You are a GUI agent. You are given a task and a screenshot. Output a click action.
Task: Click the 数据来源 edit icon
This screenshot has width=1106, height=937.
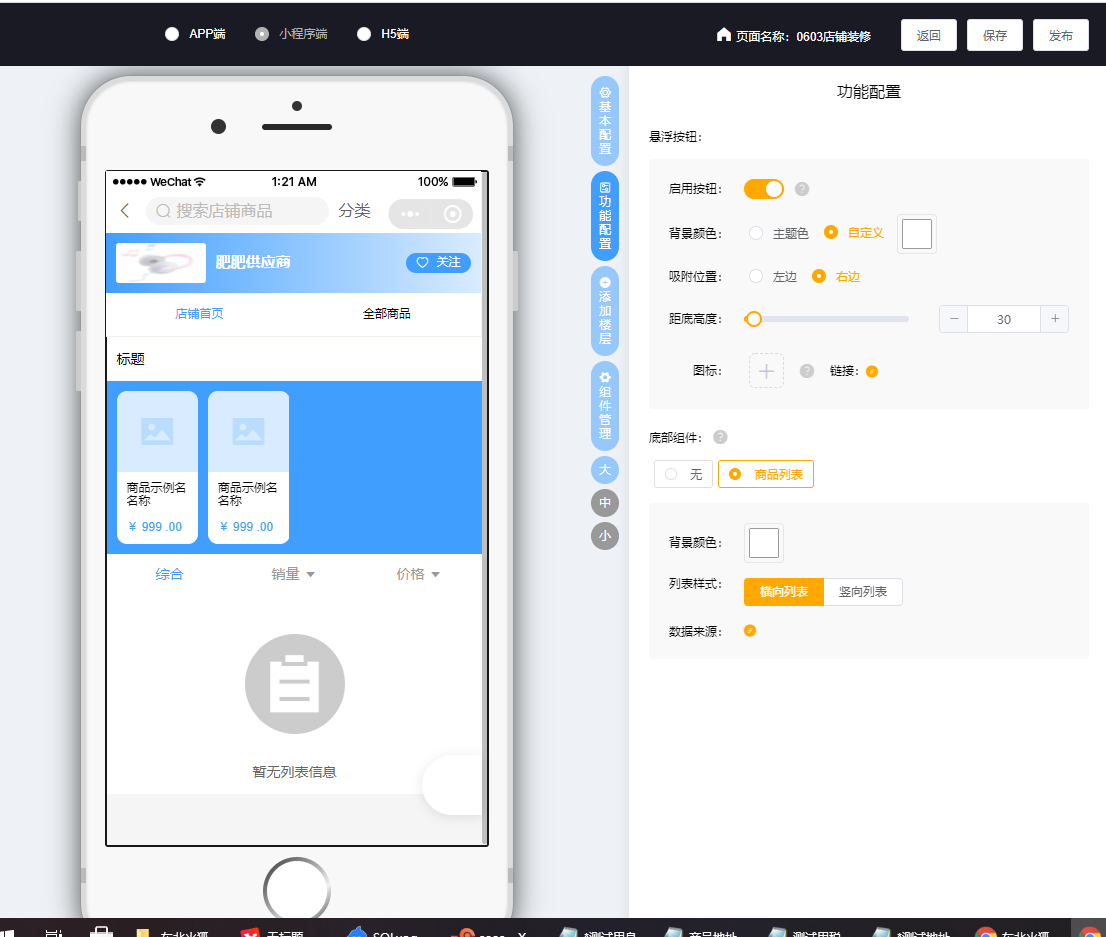[750, 631]
